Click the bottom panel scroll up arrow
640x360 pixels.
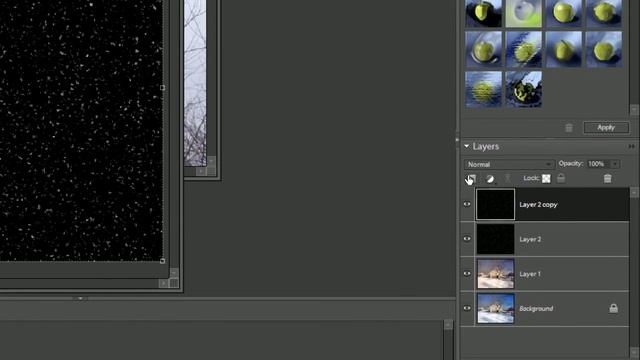coord(448,325)
